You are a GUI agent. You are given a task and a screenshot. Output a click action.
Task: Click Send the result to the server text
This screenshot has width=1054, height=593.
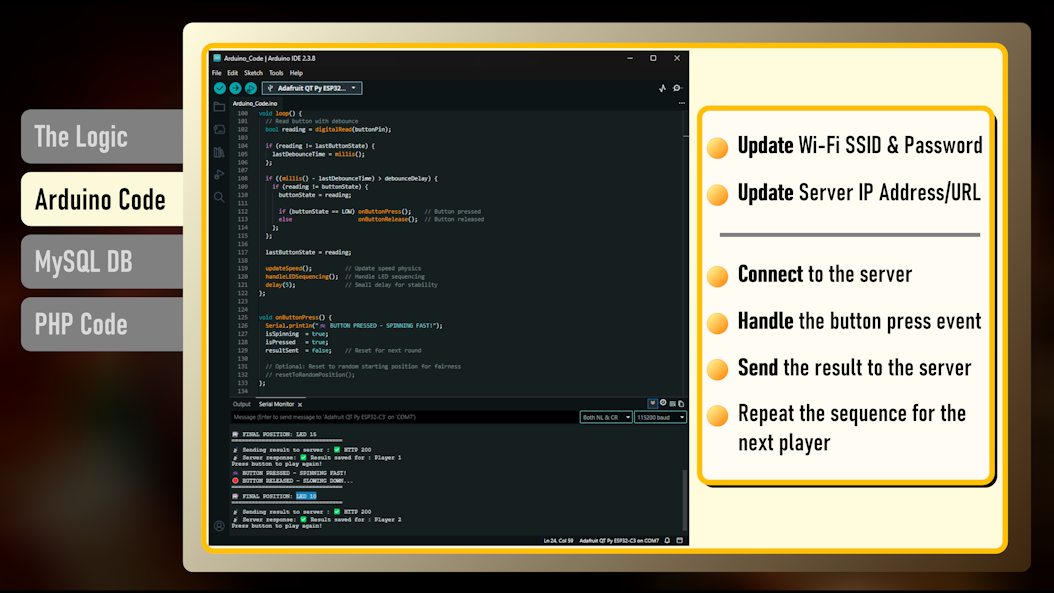pos(854,368)
